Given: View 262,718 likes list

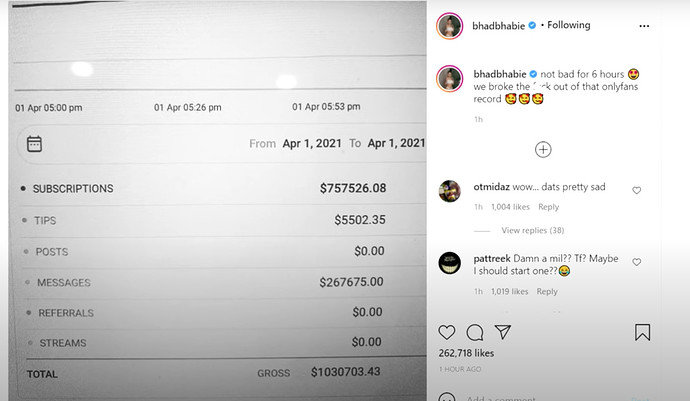Looking at the screenshot, I should point(468,353).
